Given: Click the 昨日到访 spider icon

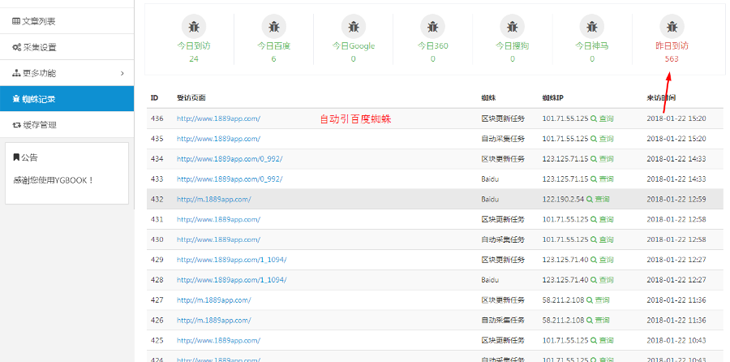Looking at the screenshot, I should [x=672, y=27].
